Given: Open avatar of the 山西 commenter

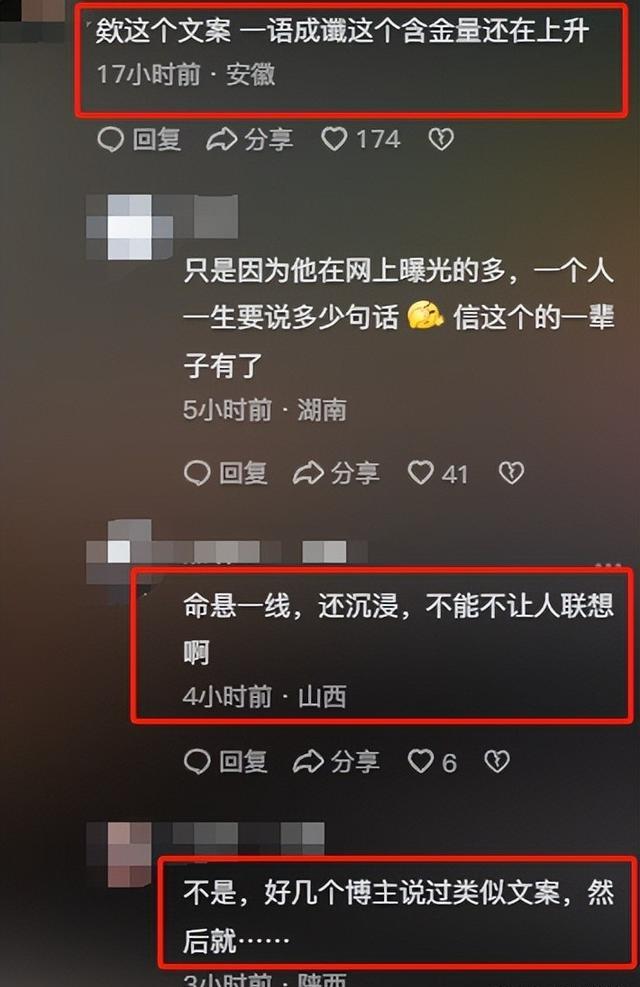Looking at the screenshot, I should (x=120, y=552).
